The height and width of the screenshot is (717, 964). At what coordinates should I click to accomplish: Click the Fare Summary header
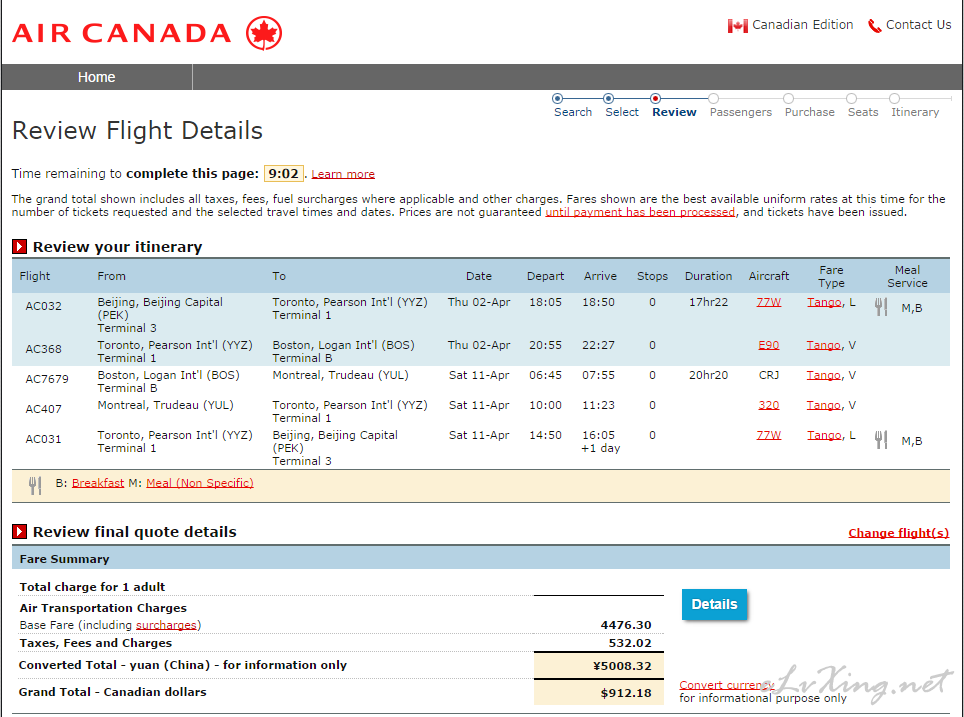pyautogui.click(x=65, y=559)
